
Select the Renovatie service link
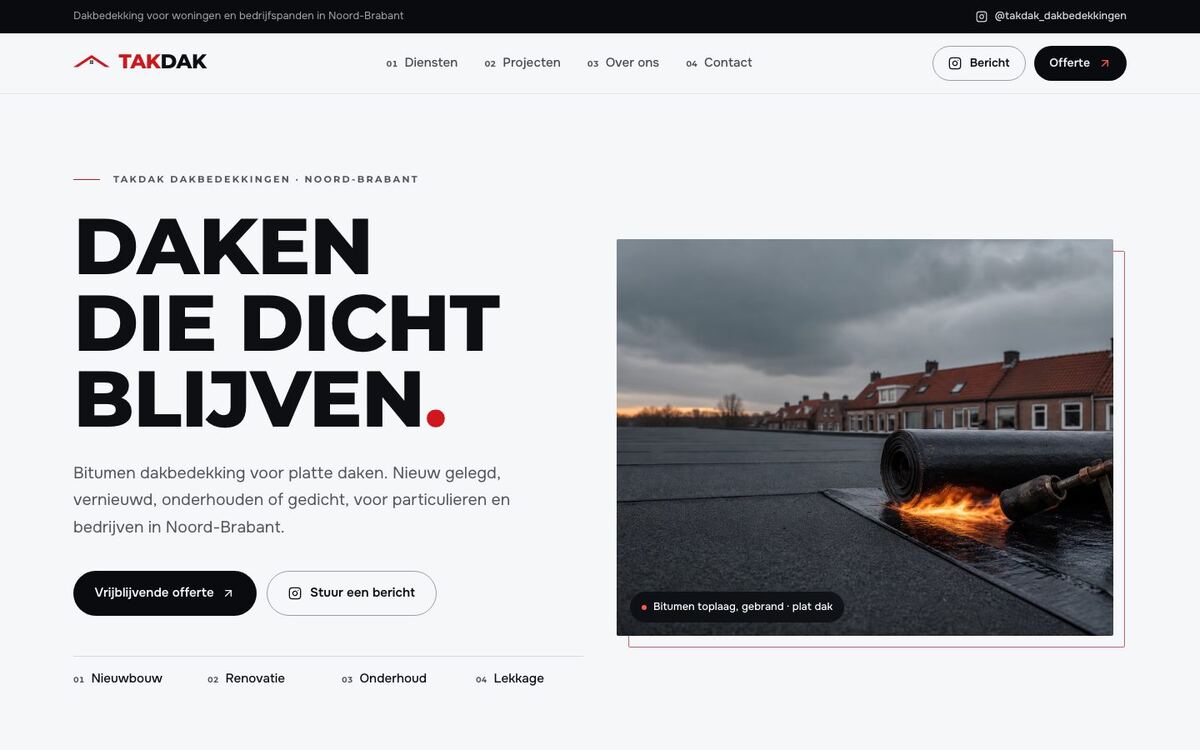tap(246, 678)
